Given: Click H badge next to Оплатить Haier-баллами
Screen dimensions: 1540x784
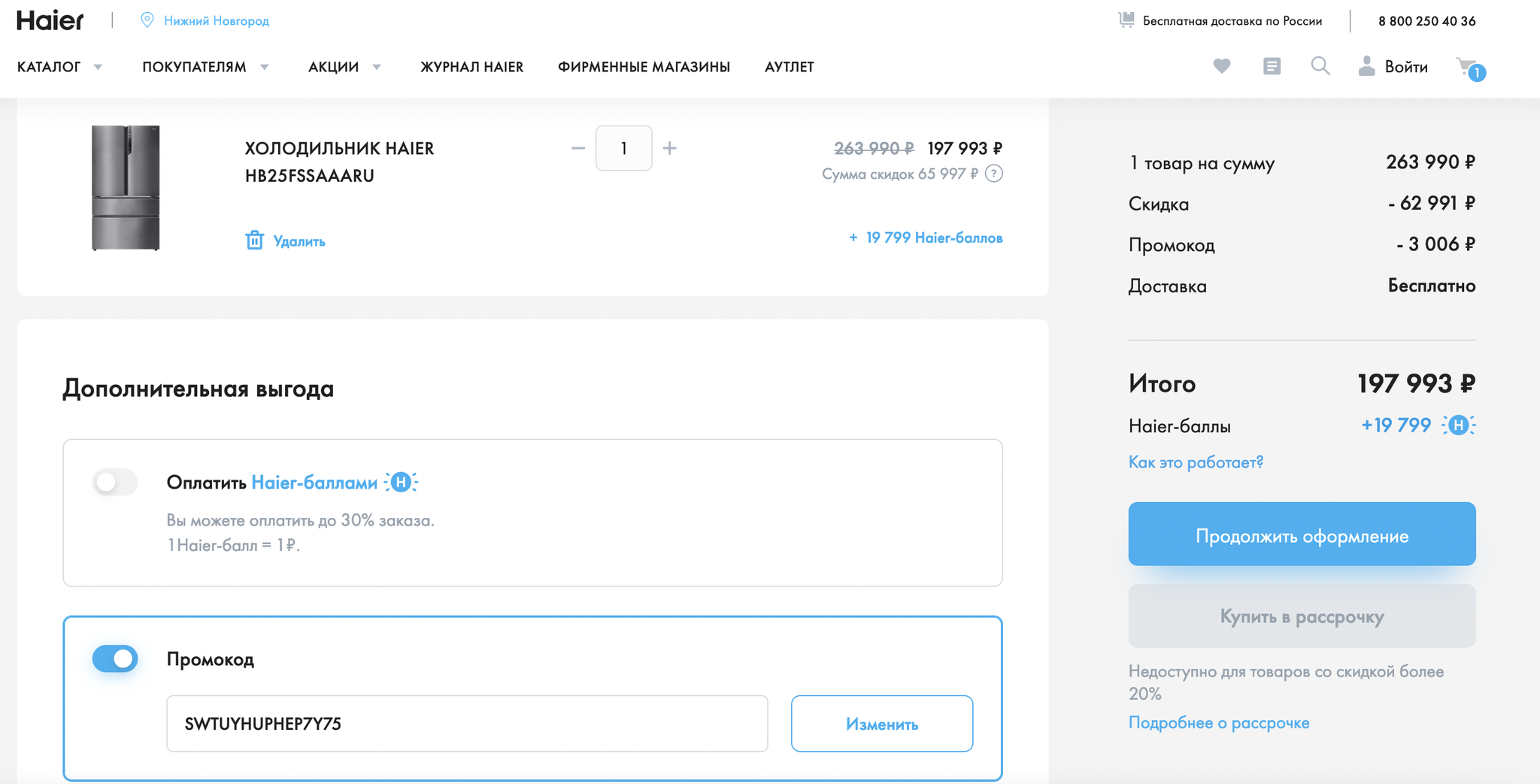Looking at the screenshot, I should point(401,483).
